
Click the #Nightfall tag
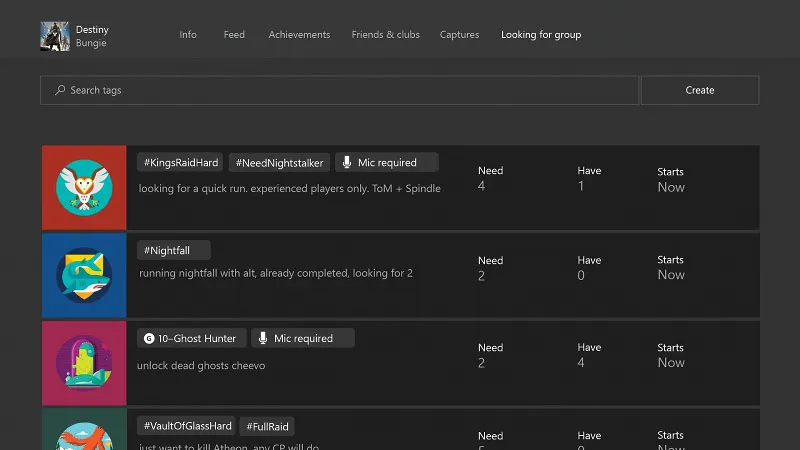tap(174, 250)
